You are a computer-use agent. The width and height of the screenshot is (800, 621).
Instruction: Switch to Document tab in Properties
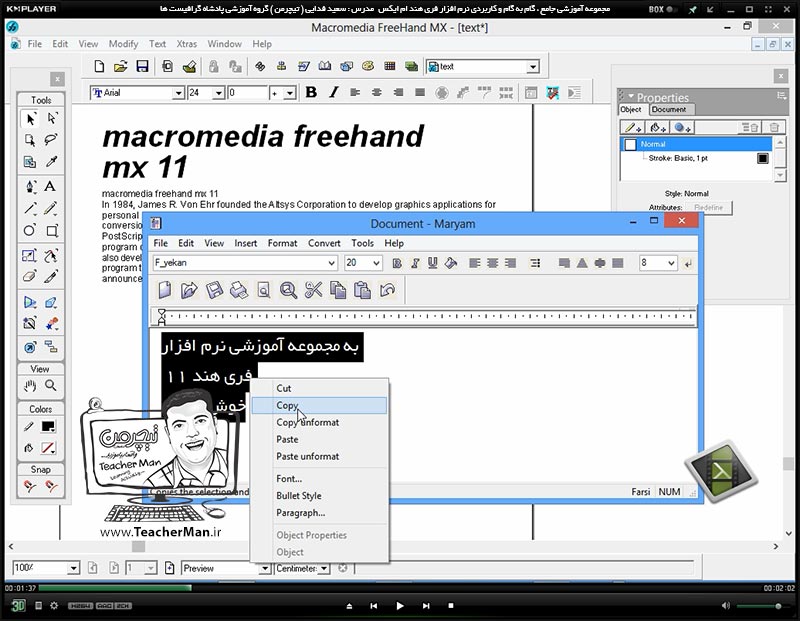[669, 109]
